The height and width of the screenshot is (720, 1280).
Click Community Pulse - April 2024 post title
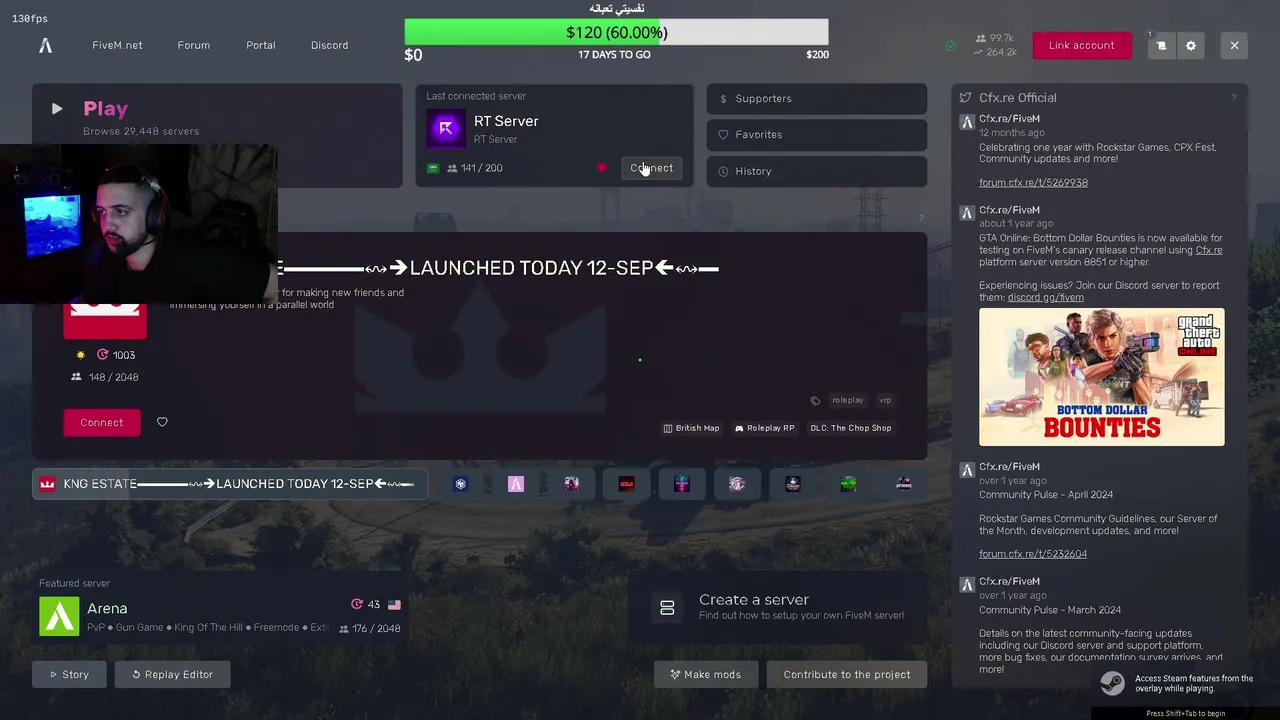pyautogui.click(x=1046, y=495)
